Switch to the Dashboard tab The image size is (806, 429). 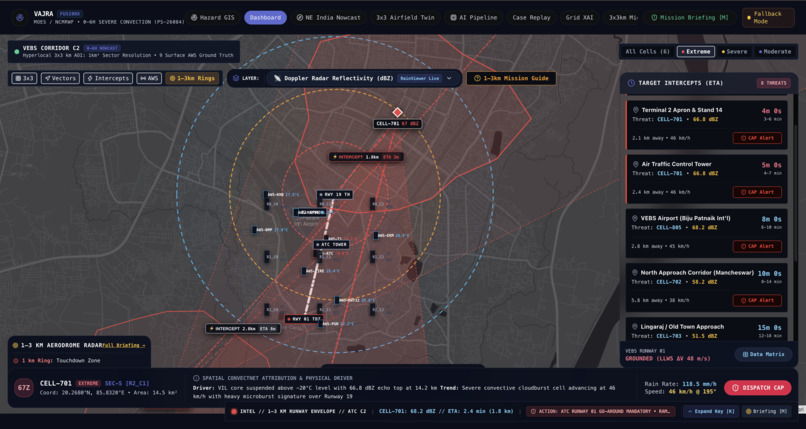(265, 17)
